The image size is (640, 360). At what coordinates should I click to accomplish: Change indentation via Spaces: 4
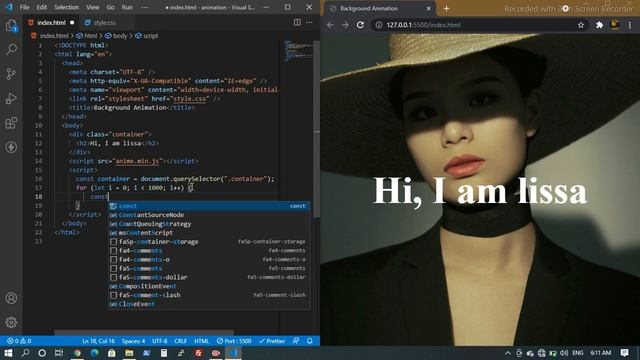133,341
